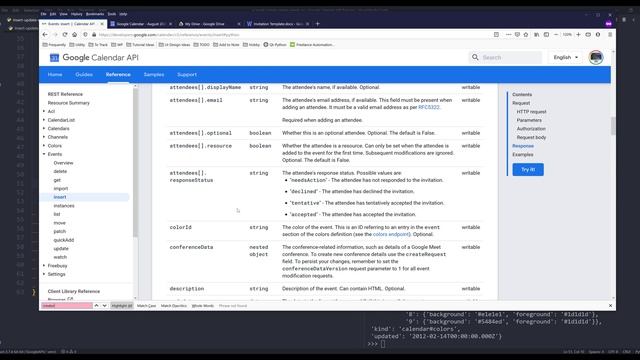Open the patch method page
The image size is (640, 360).
(x=60, y=231)
